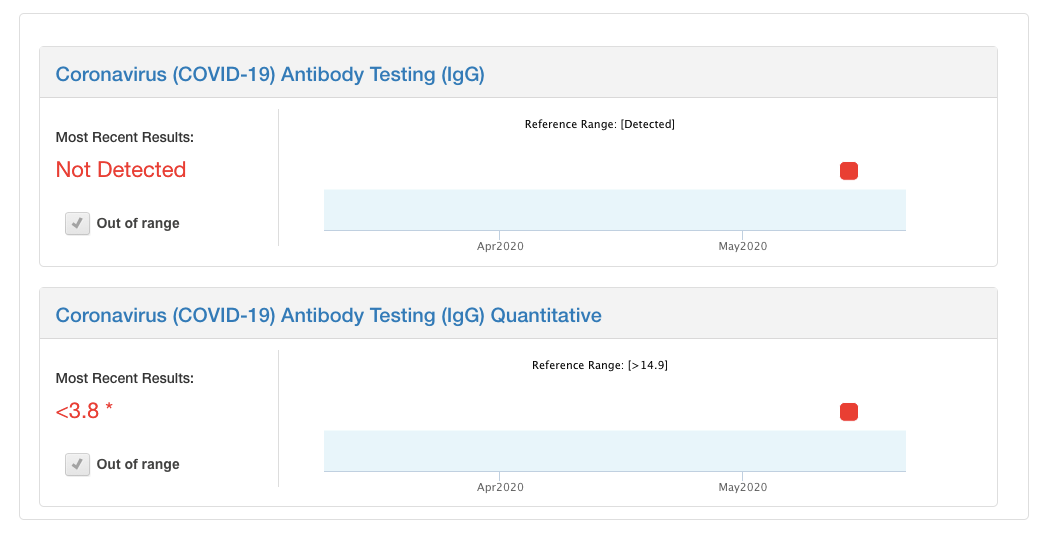1046x535 pixels.
Task: Click Out of range label in IgG panel
Action: pyautogui.click(x=138, y=223)
